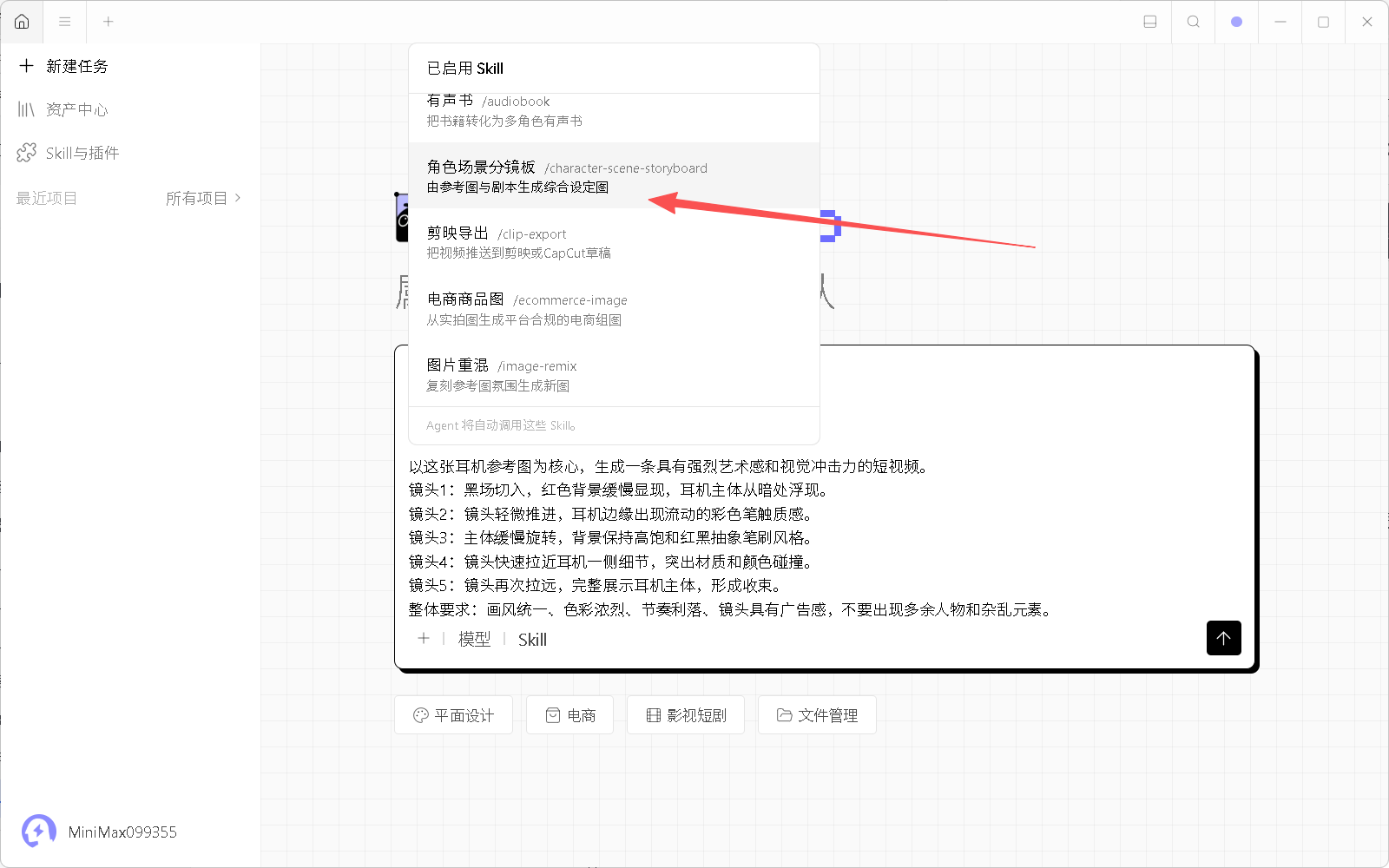
Task: Click the /audiobook command text
Action: 516,102
